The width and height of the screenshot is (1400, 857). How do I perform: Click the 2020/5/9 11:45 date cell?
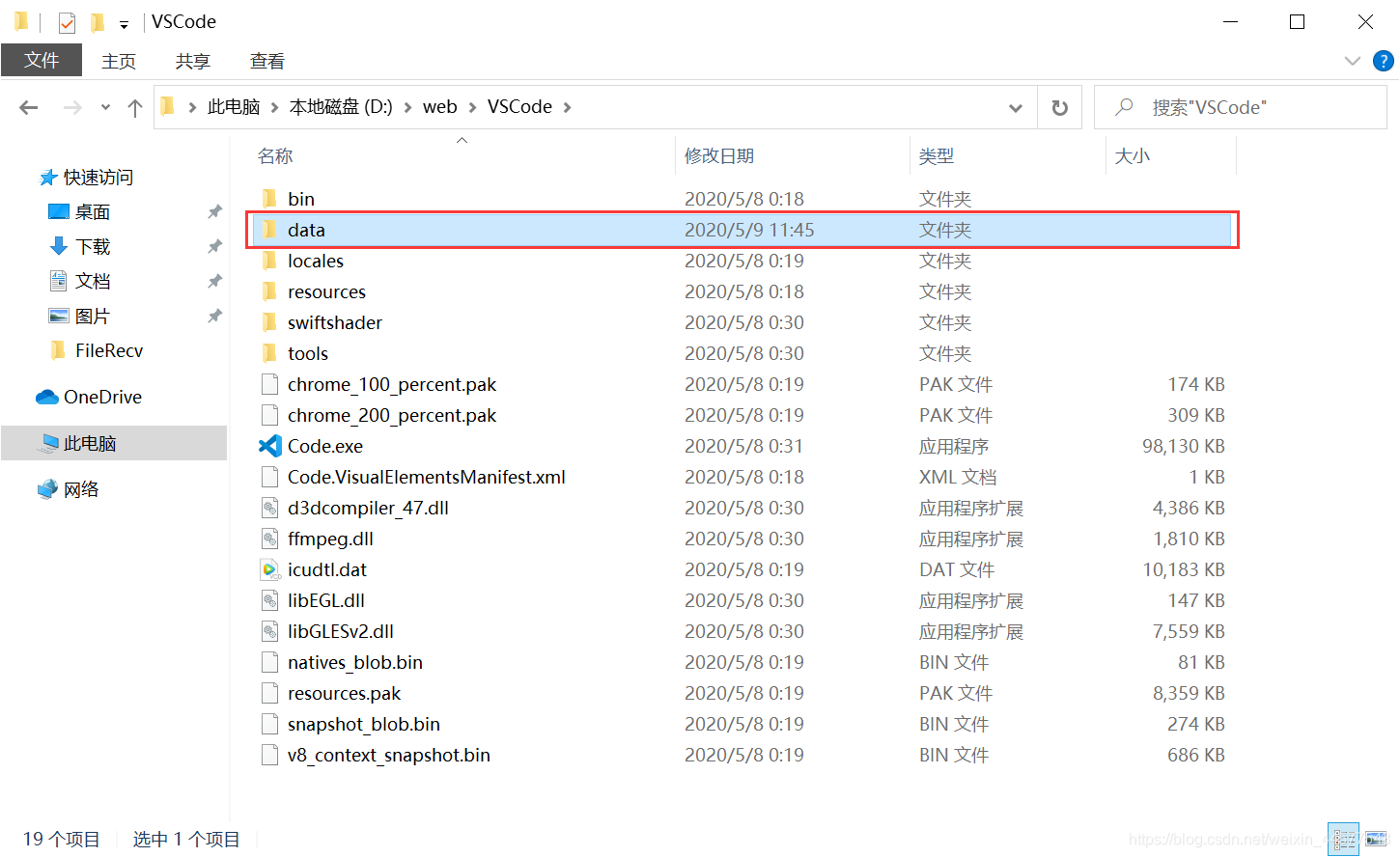[x=749, y=230]
